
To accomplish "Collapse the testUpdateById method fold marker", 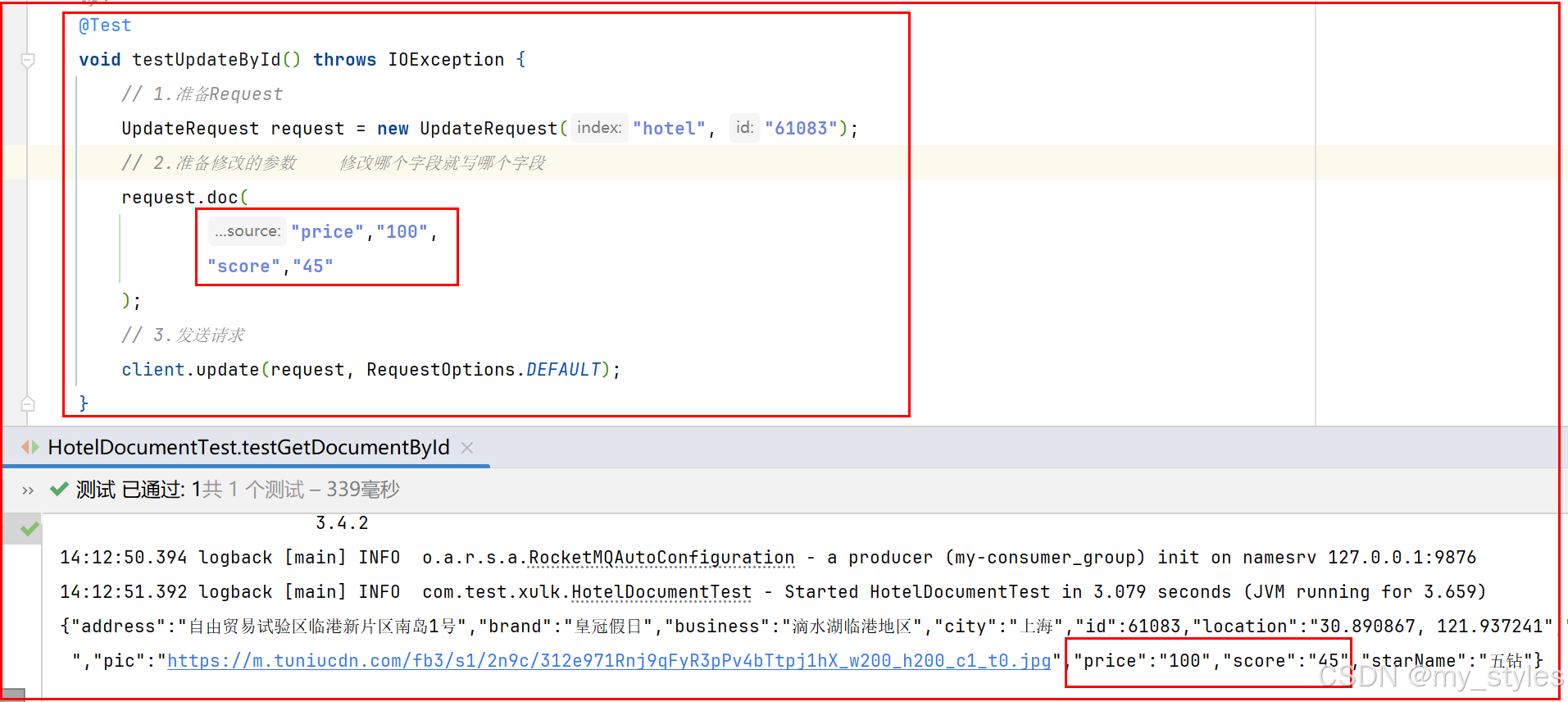I will click(x=27, y=61).
